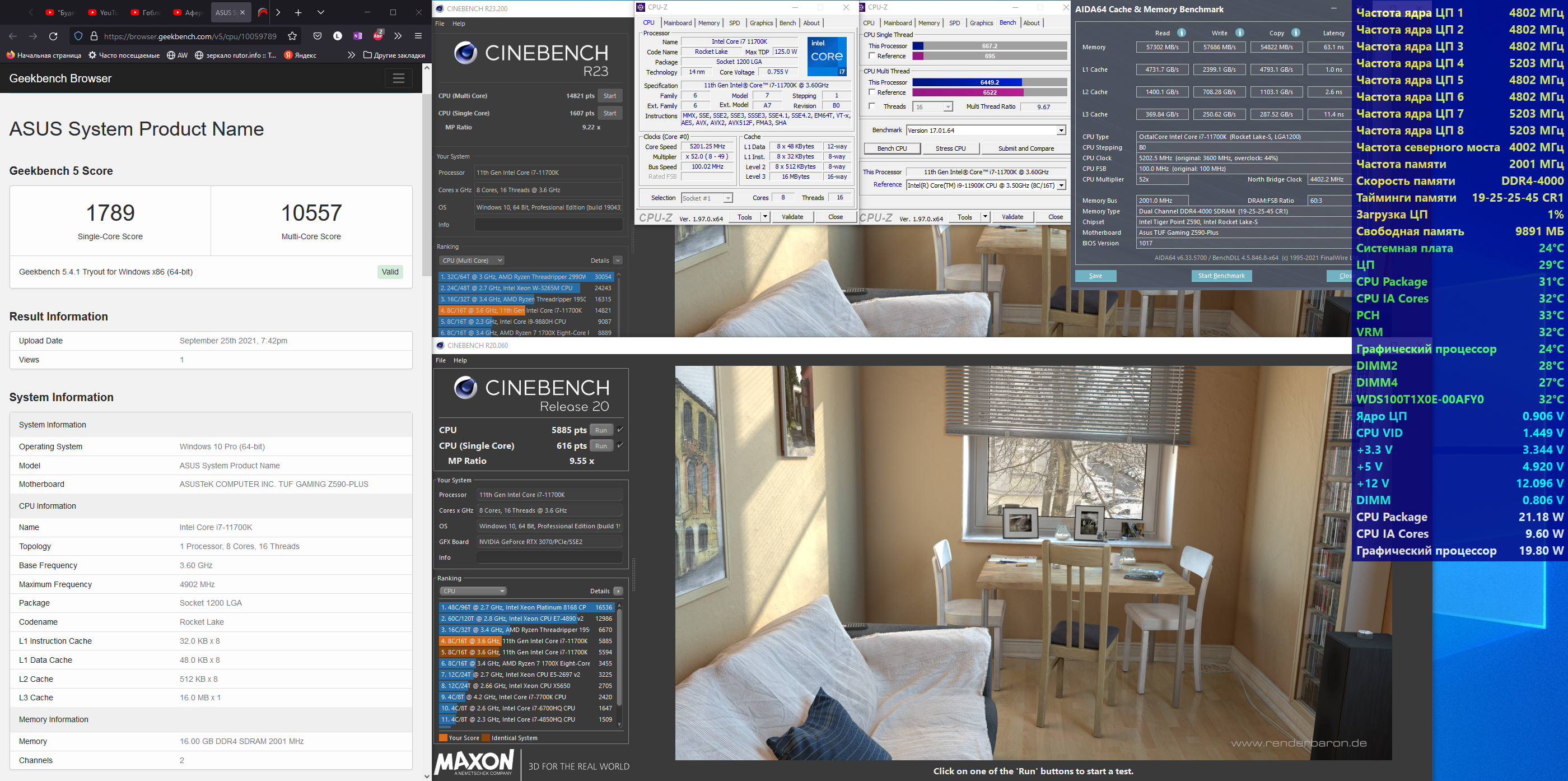The image size is (1568, 781).
Task: Click Submit and Compare in CPU-Z
Action: click(1026, 148)
